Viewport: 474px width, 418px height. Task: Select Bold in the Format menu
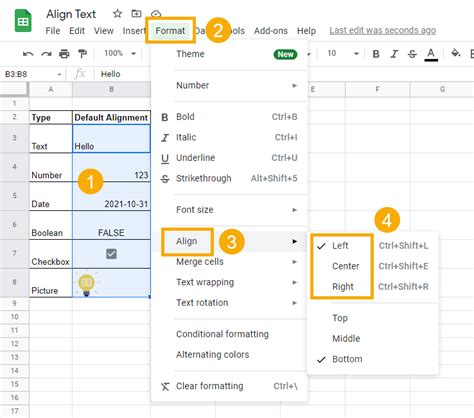pyautogui.click(x=229, y=117)
